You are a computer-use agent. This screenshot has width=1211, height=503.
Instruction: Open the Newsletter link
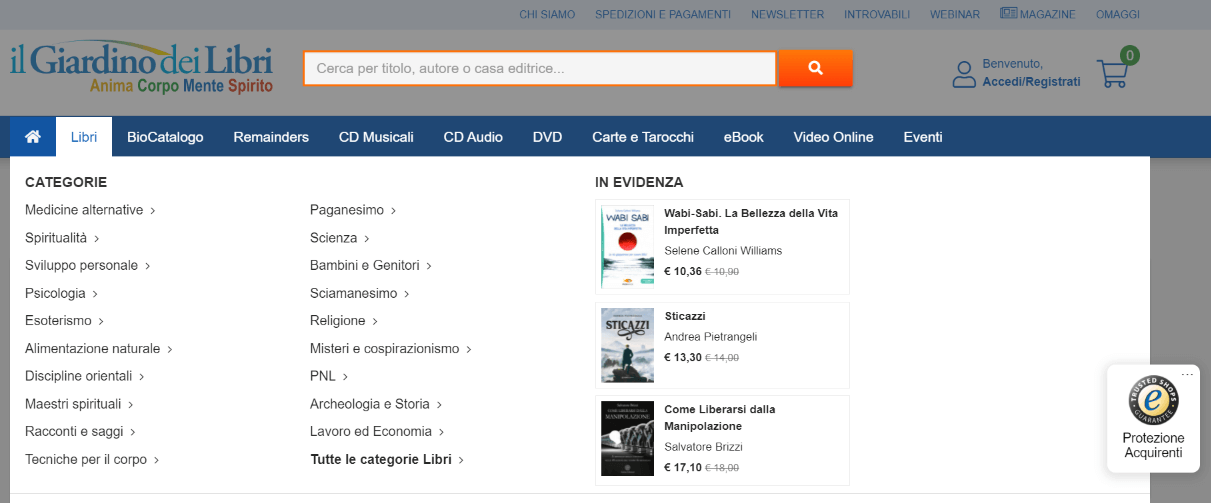click(788, 14)
